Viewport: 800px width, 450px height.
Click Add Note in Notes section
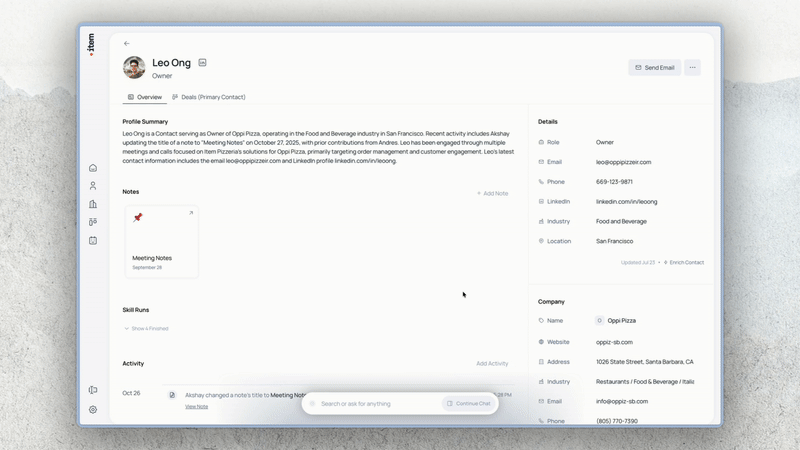[x=492, y=193]
